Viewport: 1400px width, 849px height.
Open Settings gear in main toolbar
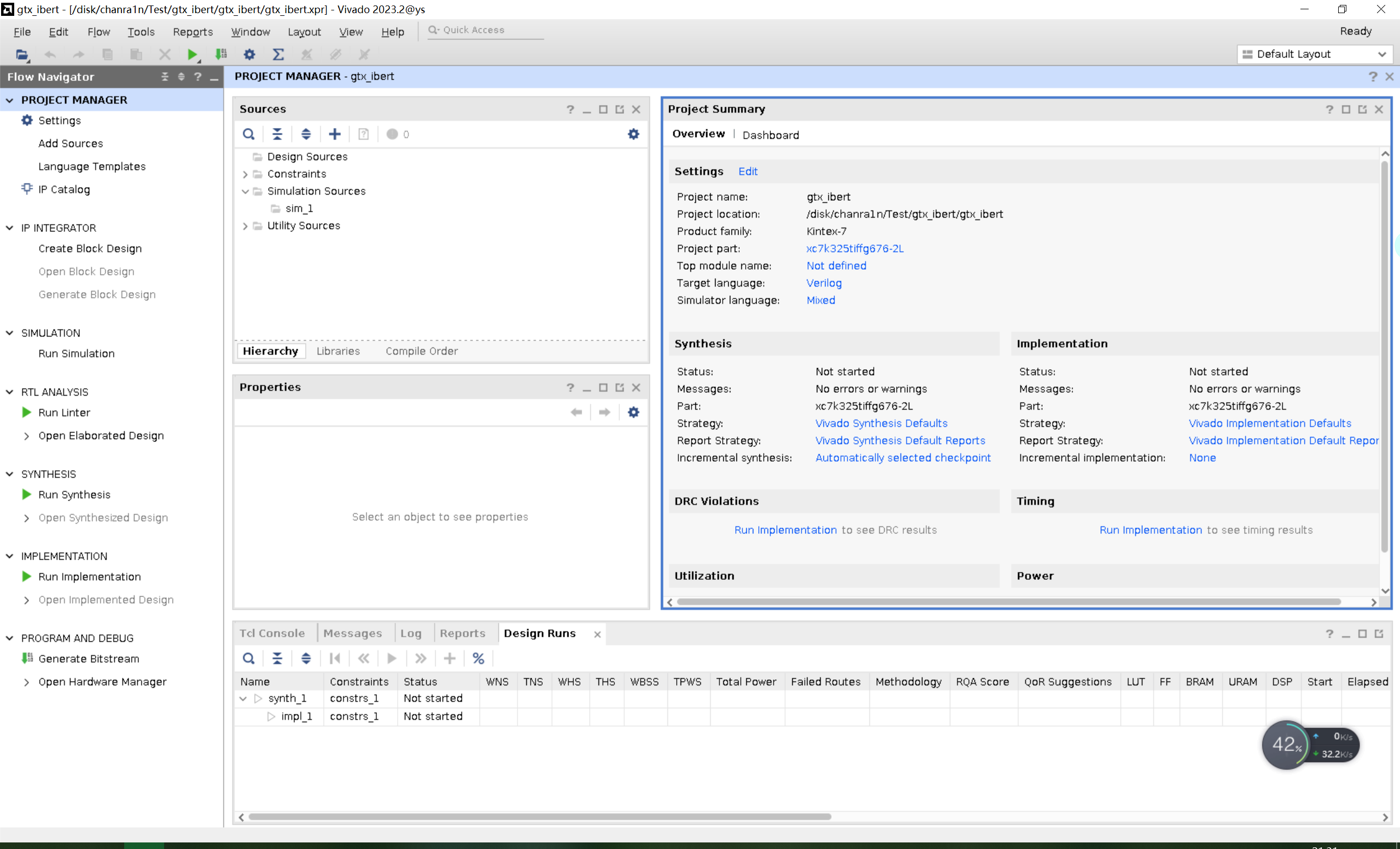click(249, 55)
